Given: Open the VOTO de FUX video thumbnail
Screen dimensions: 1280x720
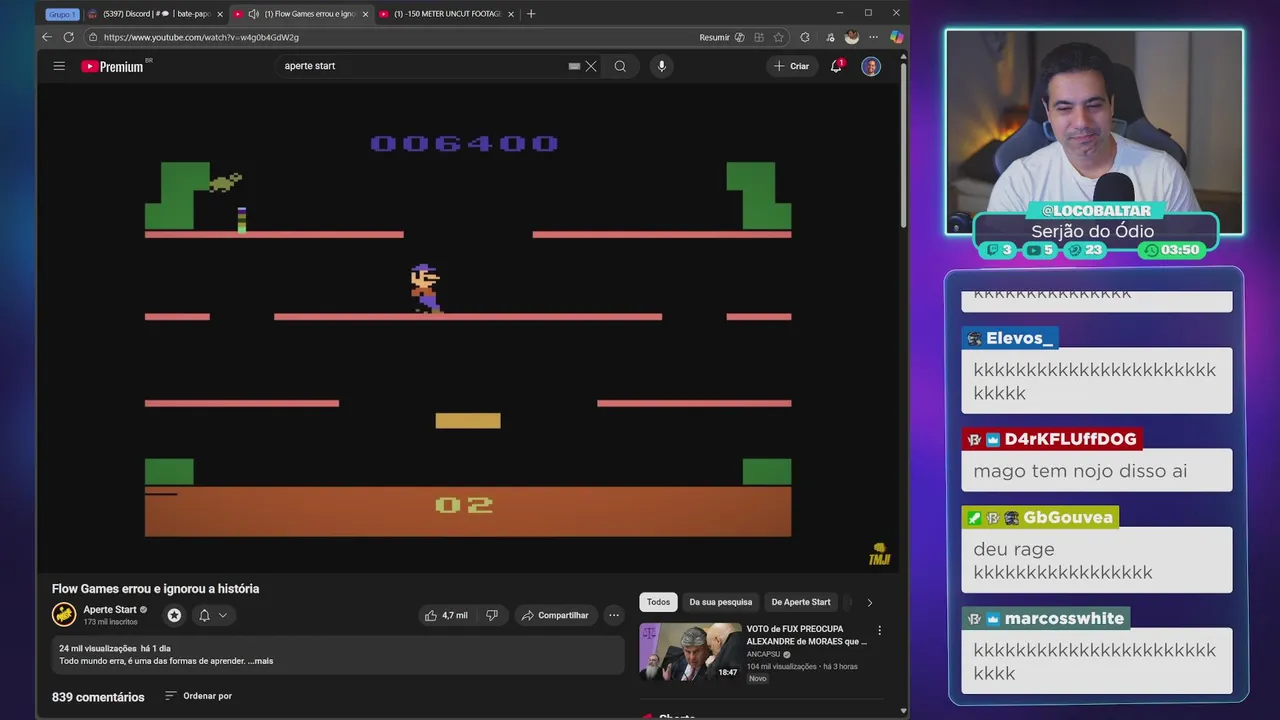Looking at the screenshot, I should [x=691, y=651].
